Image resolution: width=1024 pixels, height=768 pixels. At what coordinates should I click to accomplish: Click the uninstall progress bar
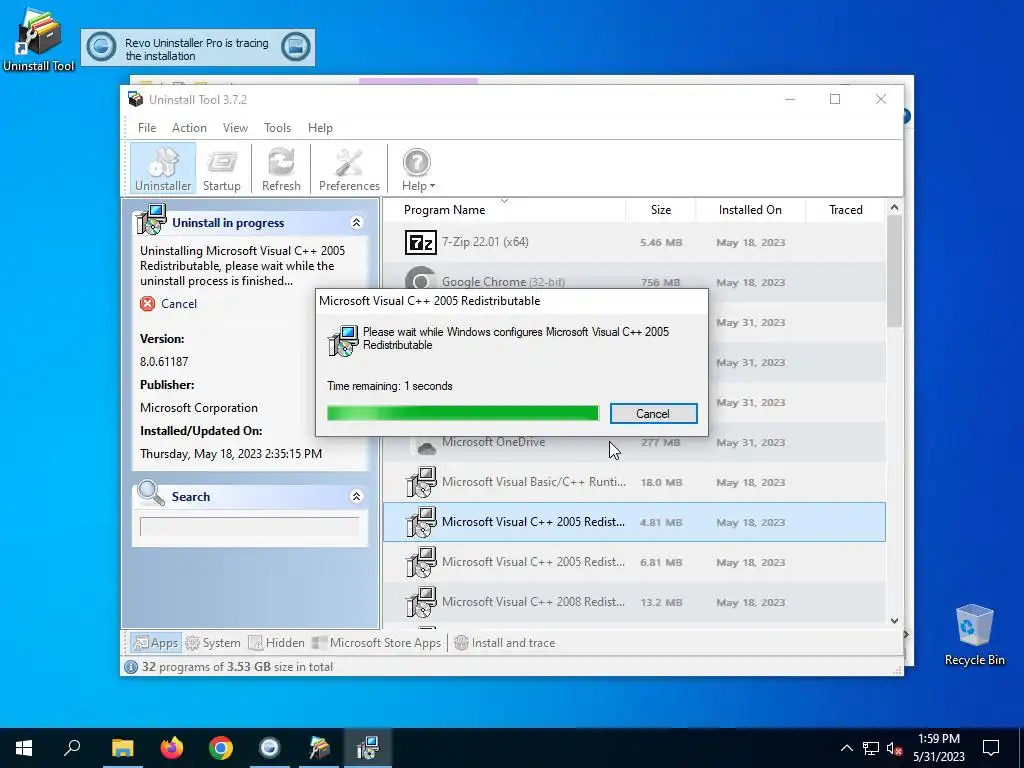point(463,413)
